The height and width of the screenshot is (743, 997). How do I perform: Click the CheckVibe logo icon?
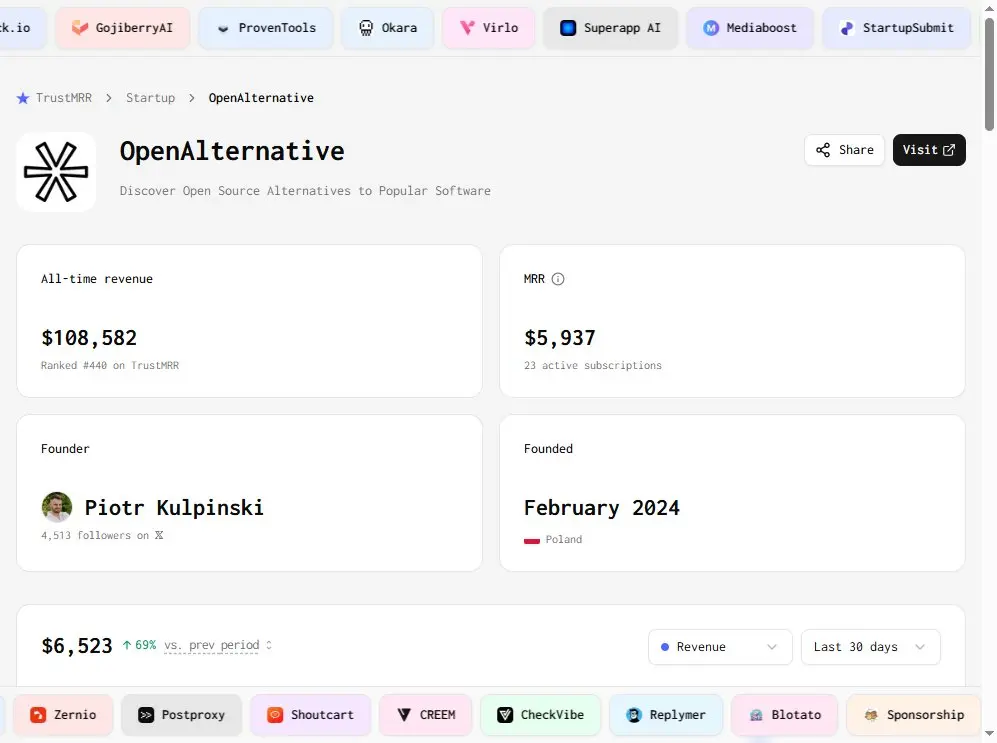point(505,715)
